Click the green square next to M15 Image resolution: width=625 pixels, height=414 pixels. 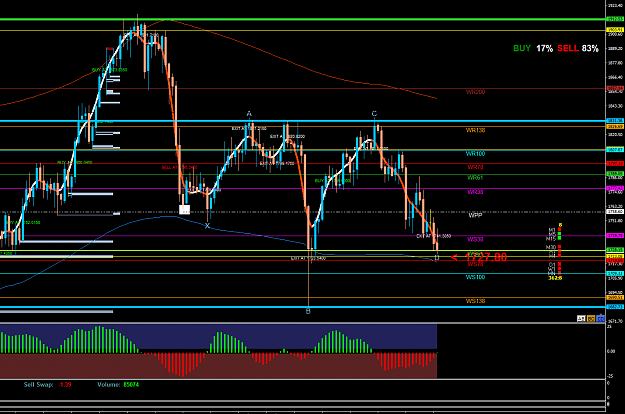pos(559,238)
